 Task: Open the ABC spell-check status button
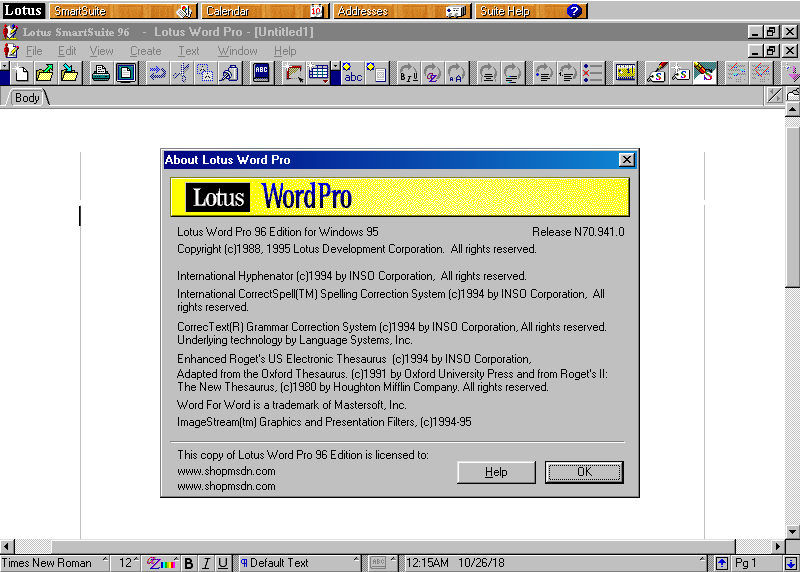[382, 563]
